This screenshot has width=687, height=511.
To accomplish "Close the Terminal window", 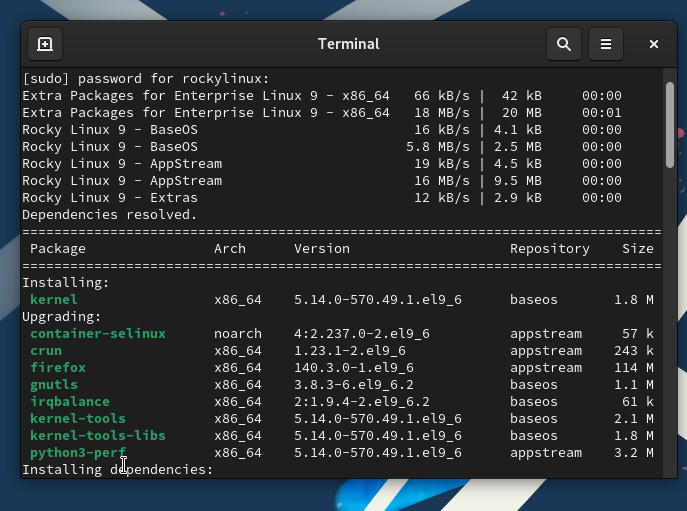I will 654,44.
